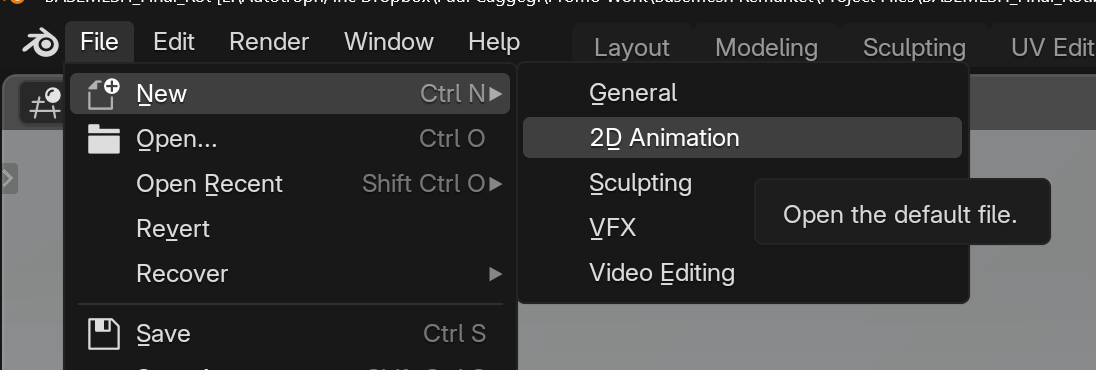
Task: Choose the Sculpting template in New submenu
Action: pyautogui.click(x=640, y=183)
